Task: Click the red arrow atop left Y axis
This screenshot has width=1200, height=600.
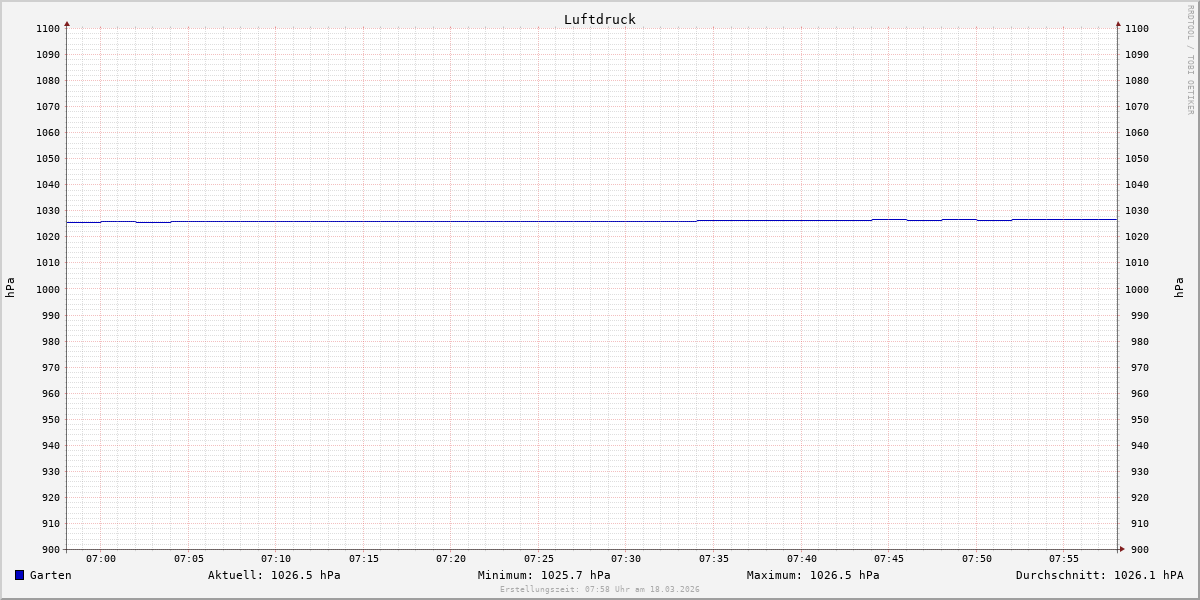Action: (67, 23)
